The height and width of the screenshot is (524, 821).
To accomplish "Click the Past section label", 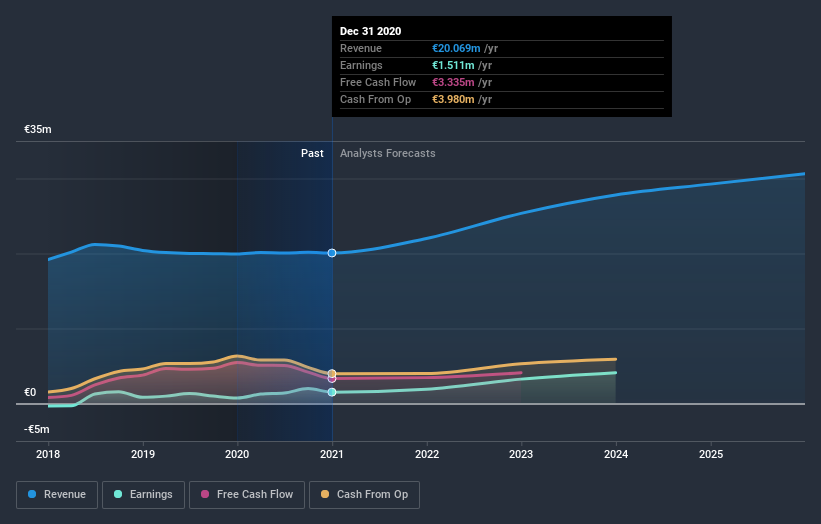I will (x=312, y=153).
